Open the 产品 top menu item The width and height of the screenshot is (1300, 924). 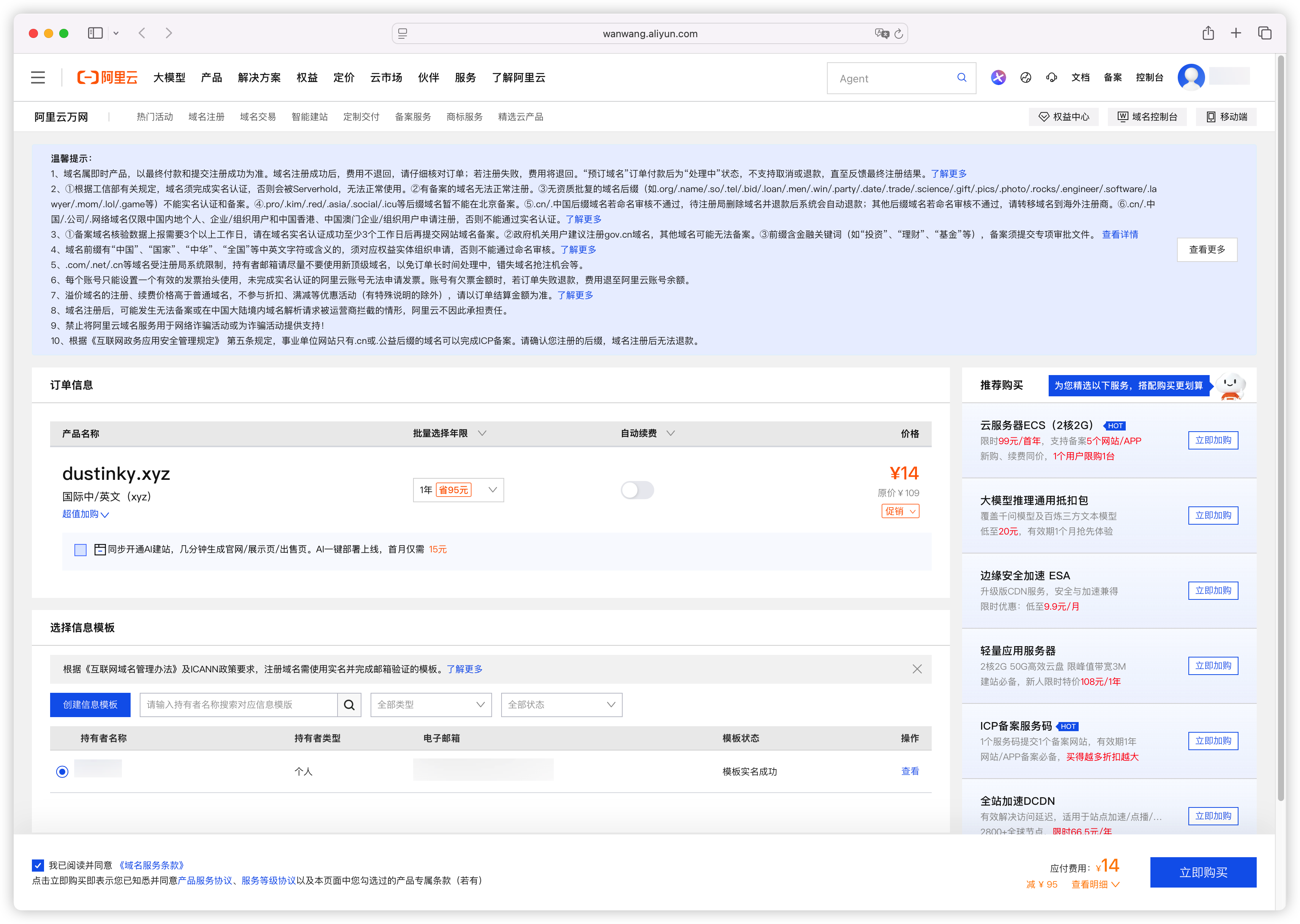[211, 77]
